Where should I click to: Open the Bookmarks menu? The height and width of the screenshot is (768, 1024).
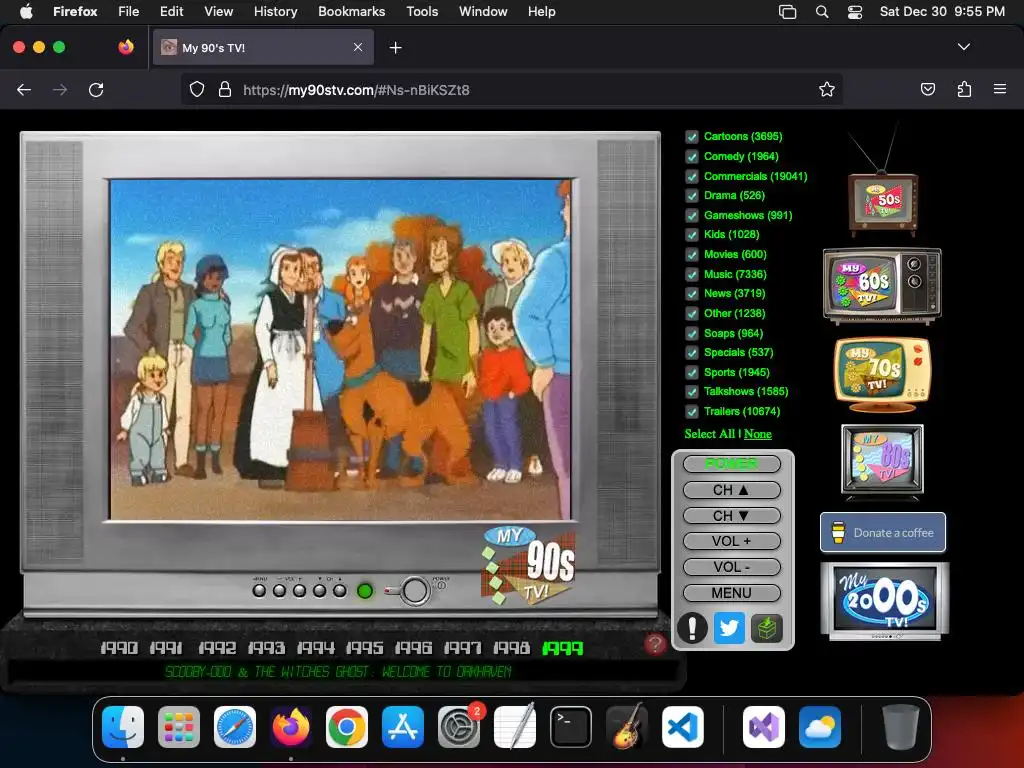click(x=351, y=11)
